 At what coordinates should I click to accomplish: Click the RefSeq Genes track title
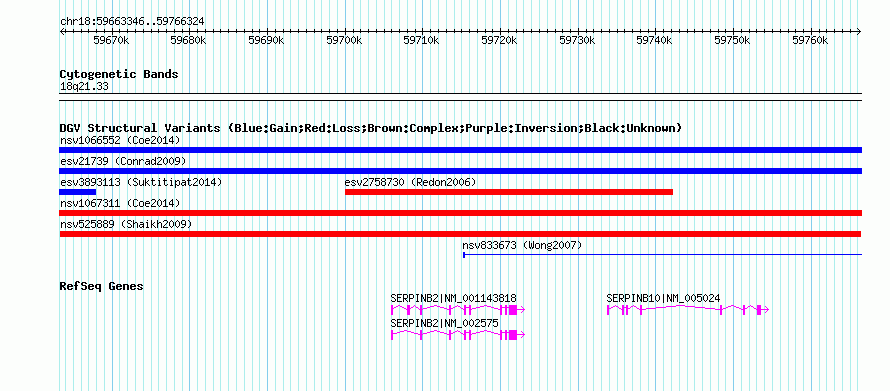(101, 287)
